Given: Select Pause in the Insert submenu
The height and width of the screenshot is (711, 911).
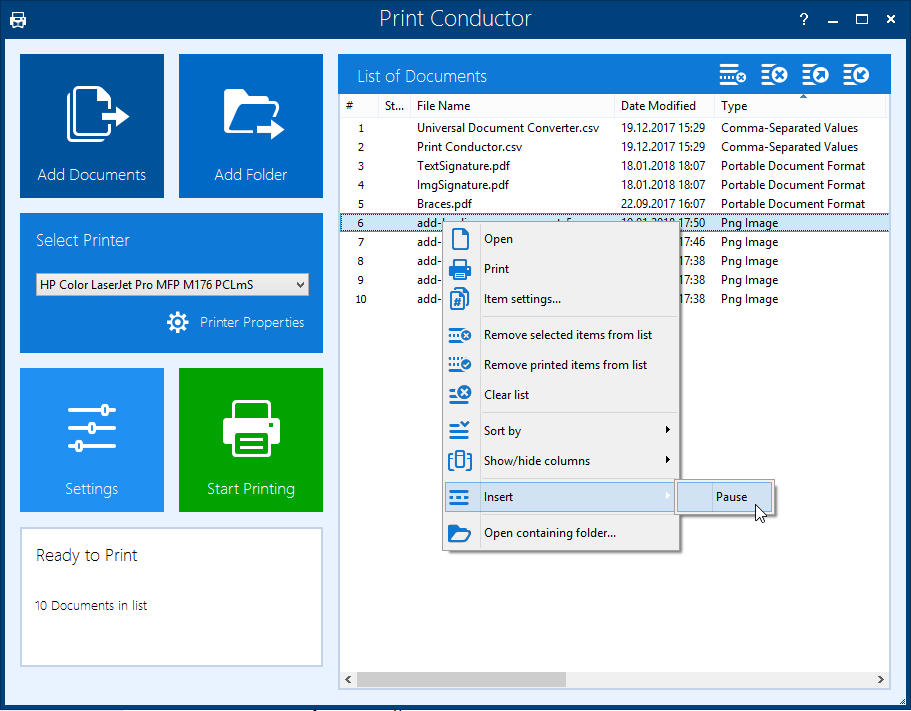Looking at the screenshot, I should pyautogui.click(x=731, y=497).
